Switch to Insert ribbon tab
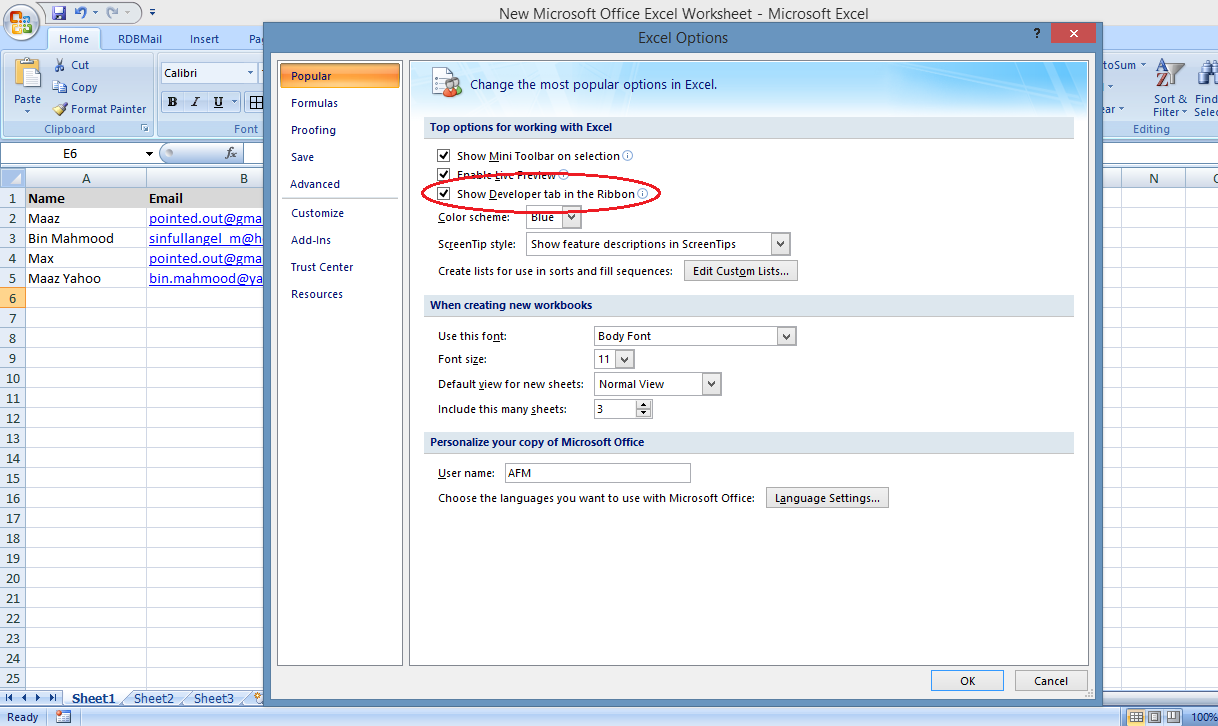This screenshot has height=726, width=1218. click(x=204, y=39)
